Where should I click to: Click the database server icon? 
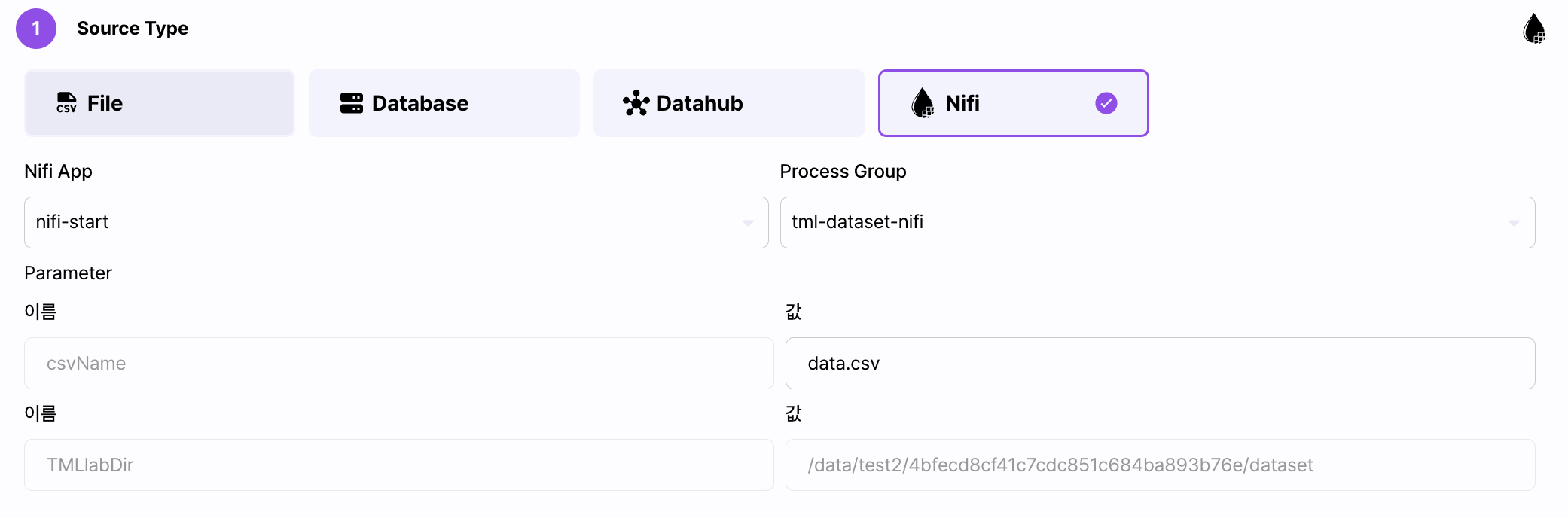[351, 103]
